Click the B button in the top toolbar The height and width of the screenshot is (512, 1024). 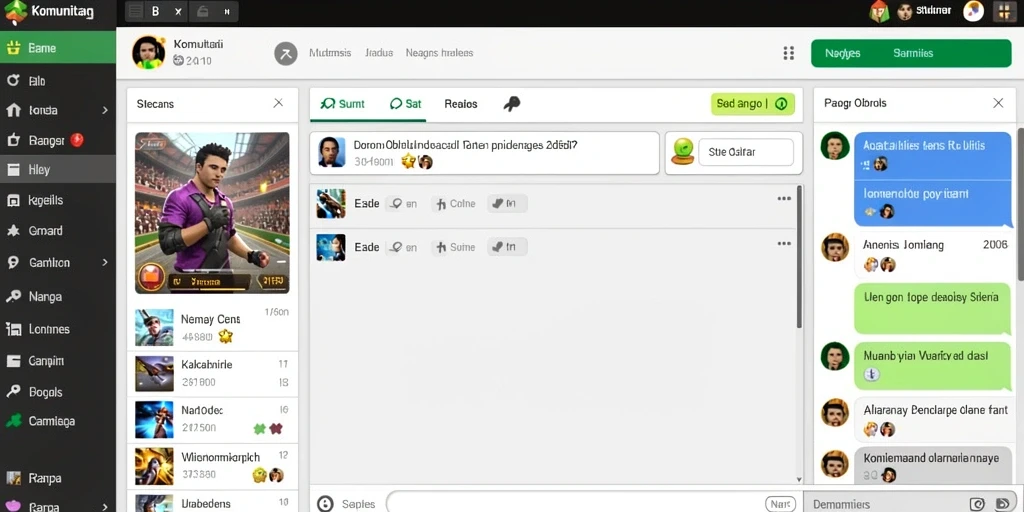tap(155, 11)
